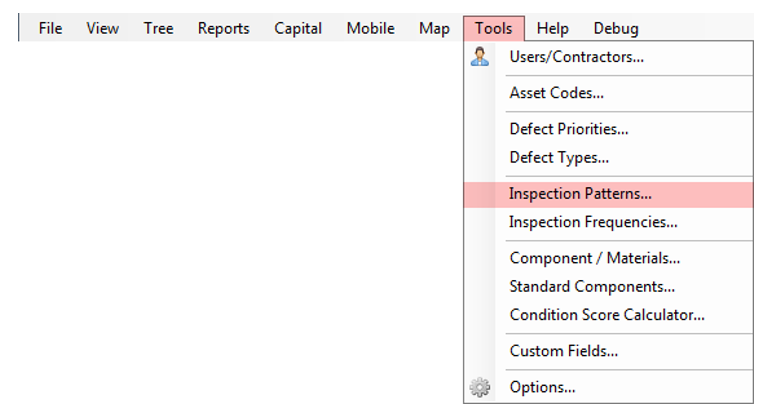Open the Reports menu
This screenshot has height=414, width=776.
pos(223,28)
